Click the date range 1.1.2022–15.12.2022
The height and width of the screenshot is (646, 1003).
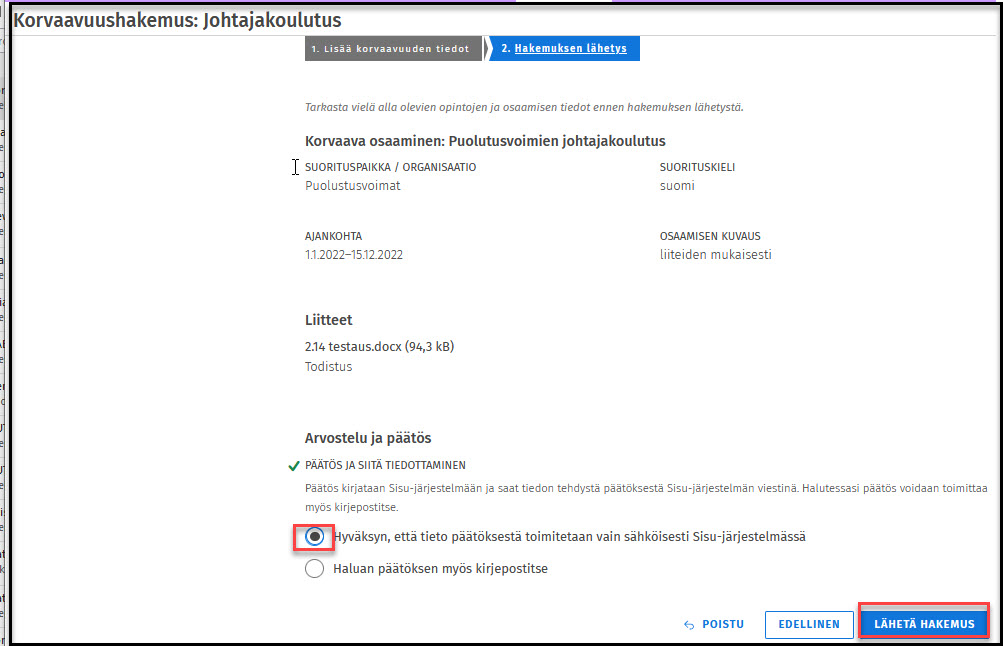coord(354,255)
